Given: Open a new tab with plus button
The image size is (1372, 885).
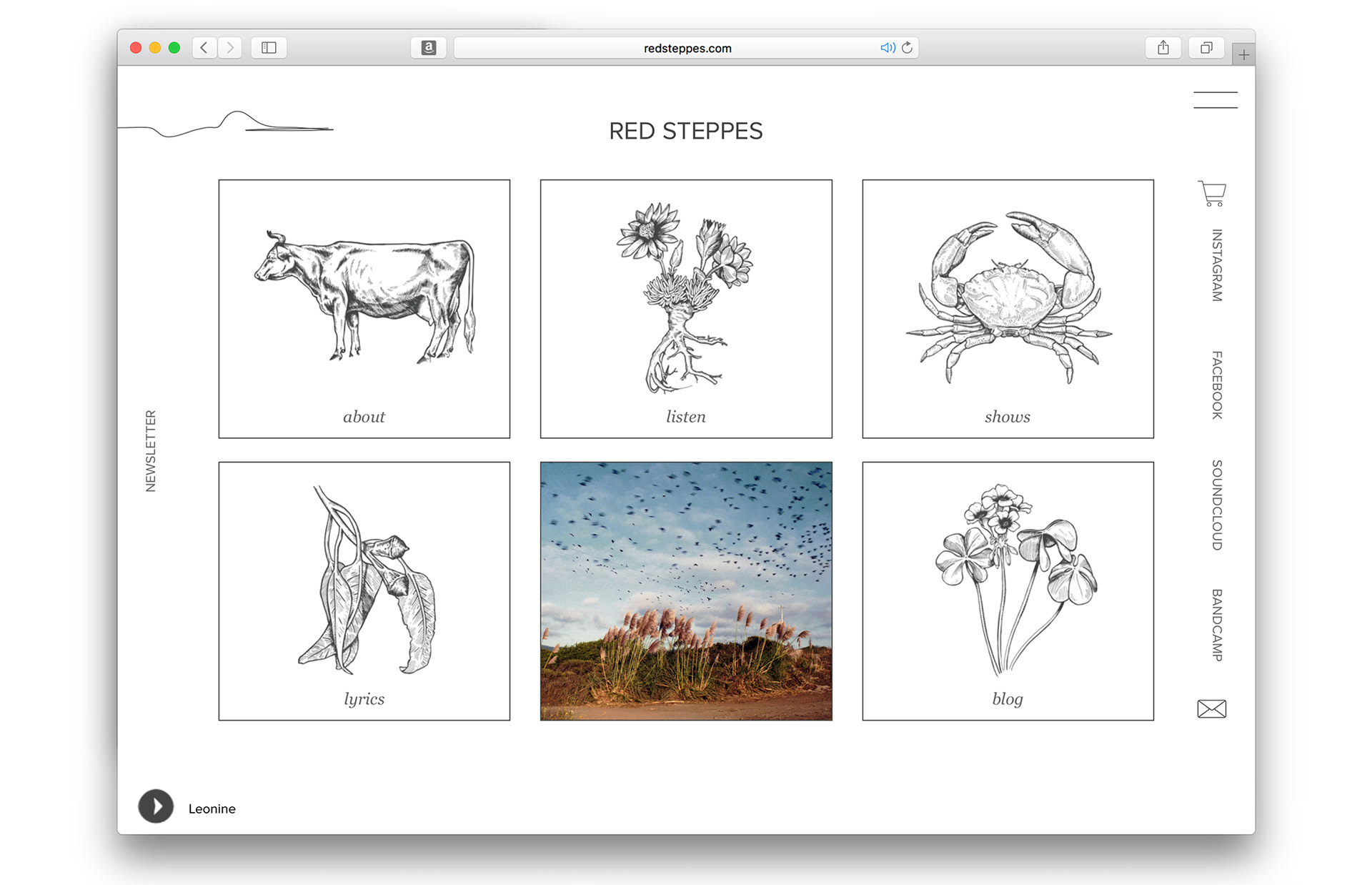Looking at the screenshot, I should [x=1243, y=54].
